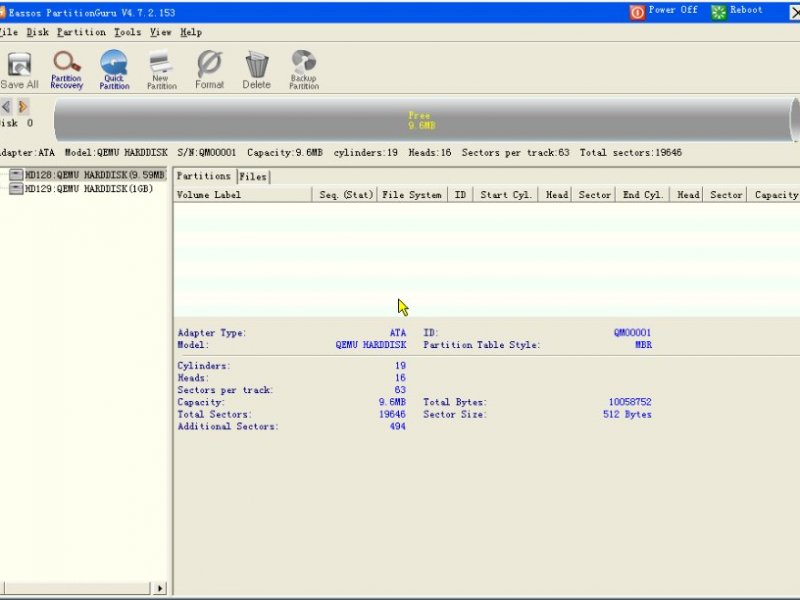Go to next disk using right arrow
The image size is (800, 600).
pyautogui.click(x=22, y=107)
